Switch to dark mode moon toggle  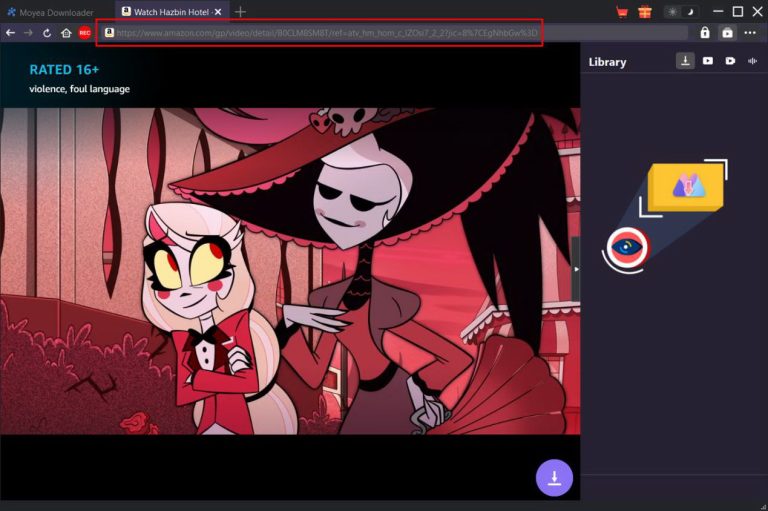(x=688, y=12)
